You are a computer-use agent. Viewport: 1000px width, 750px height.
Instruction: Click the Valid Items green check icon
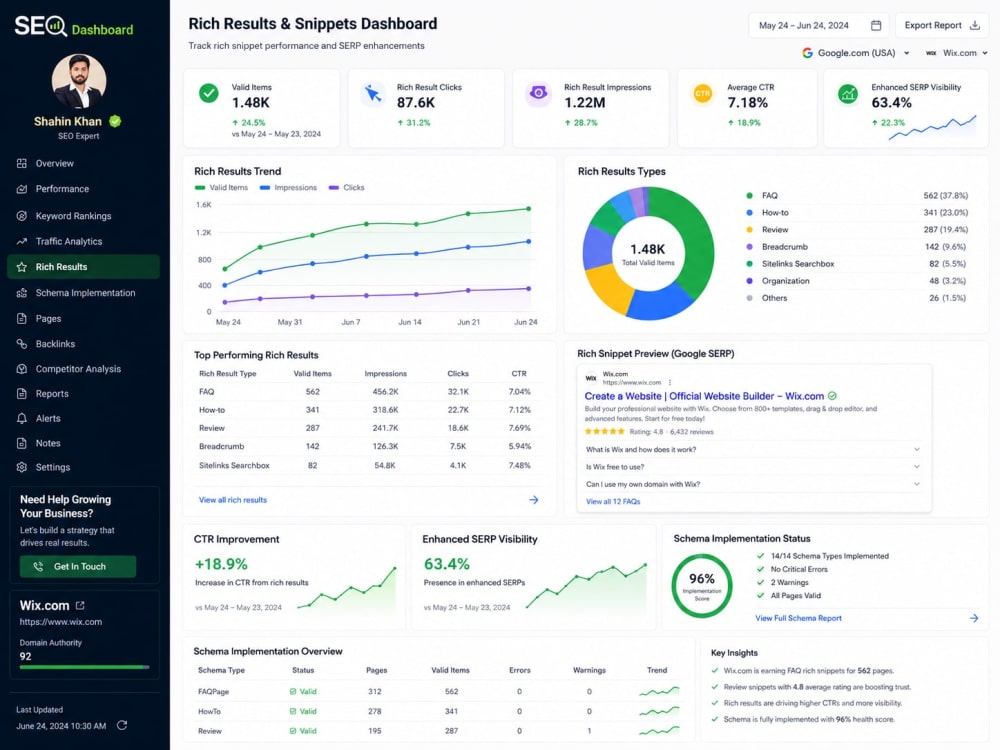[209, 93]
